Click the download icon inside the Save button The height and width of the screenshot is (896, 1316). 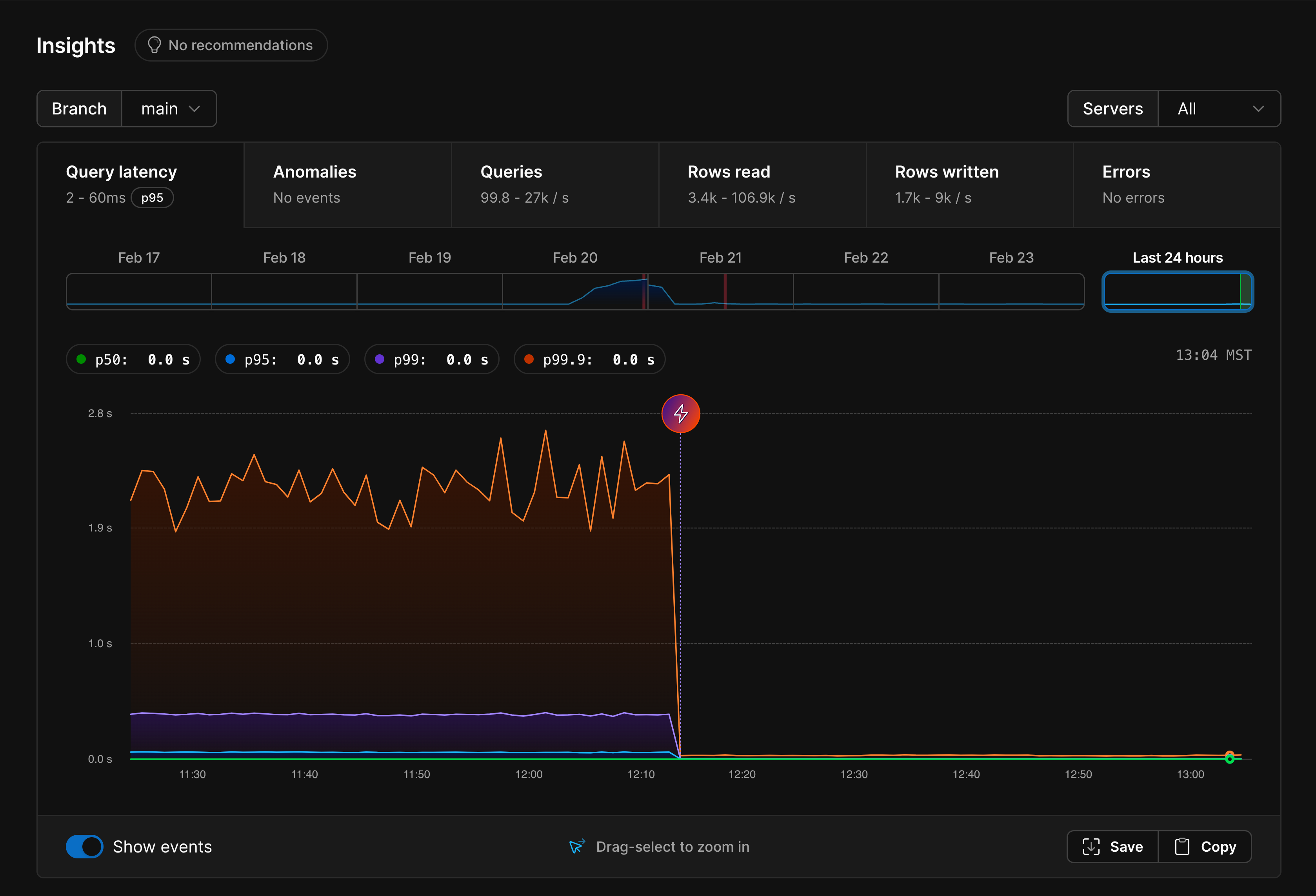pyautogui.click(x=1091, y=846)
